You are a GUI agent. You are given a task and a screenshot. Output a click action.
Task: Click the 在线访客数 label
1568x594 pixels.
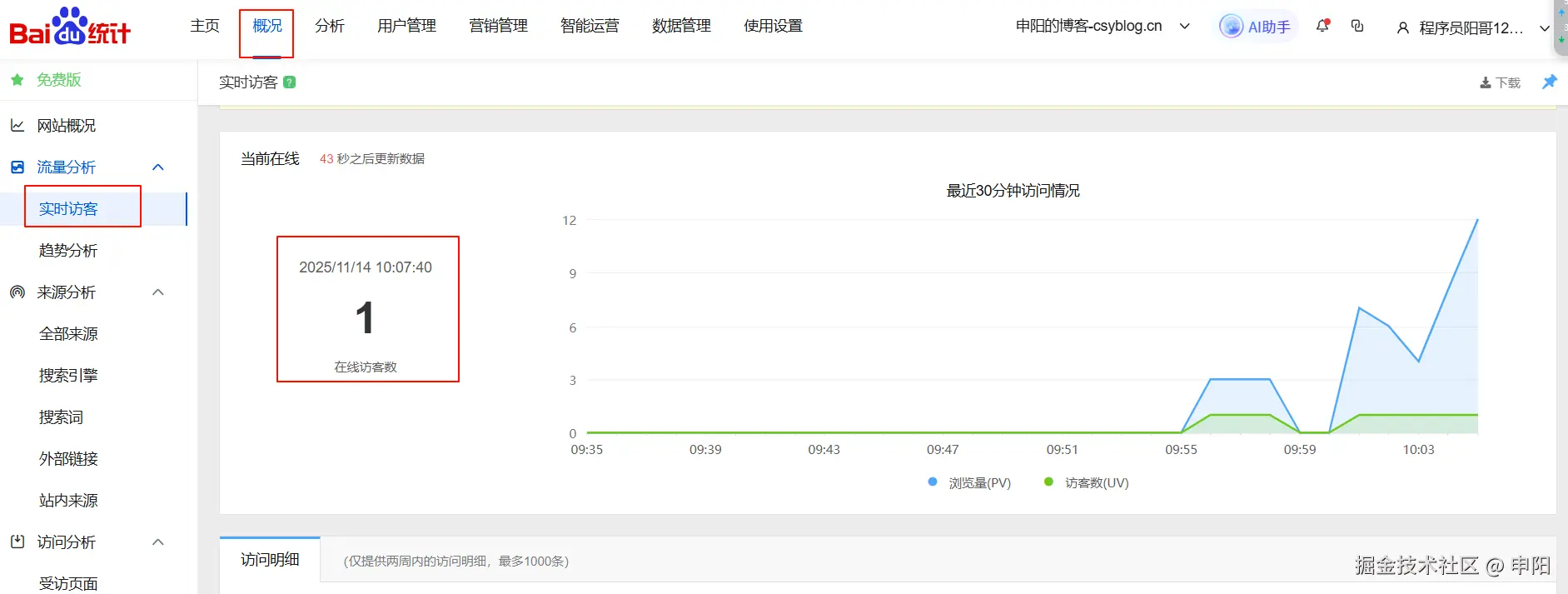click(x=366, y=367)
